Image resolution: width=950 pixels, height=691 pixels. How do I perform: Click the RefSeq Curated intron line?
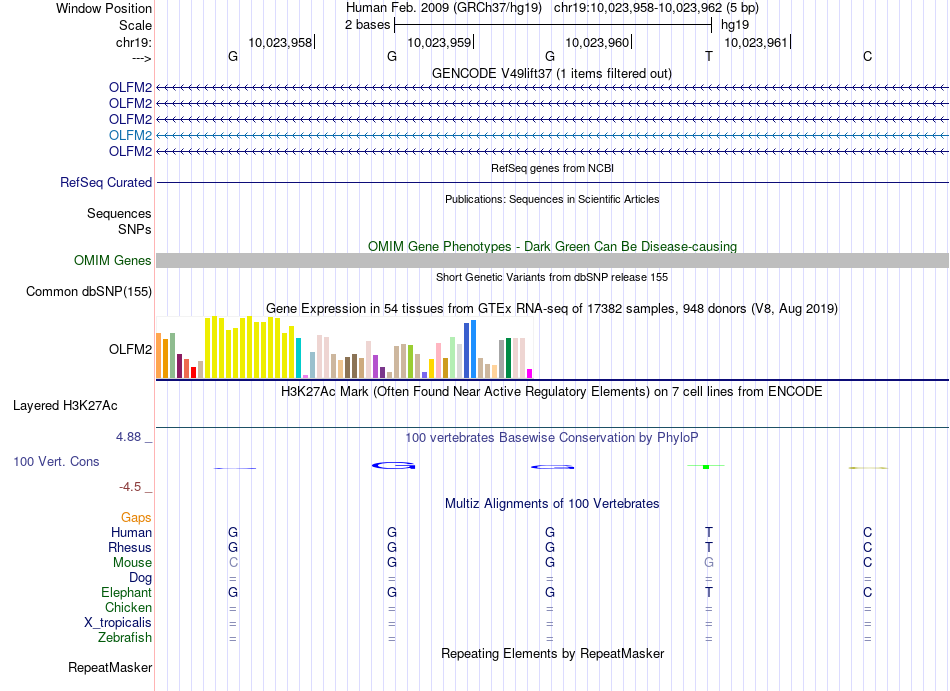553,182
